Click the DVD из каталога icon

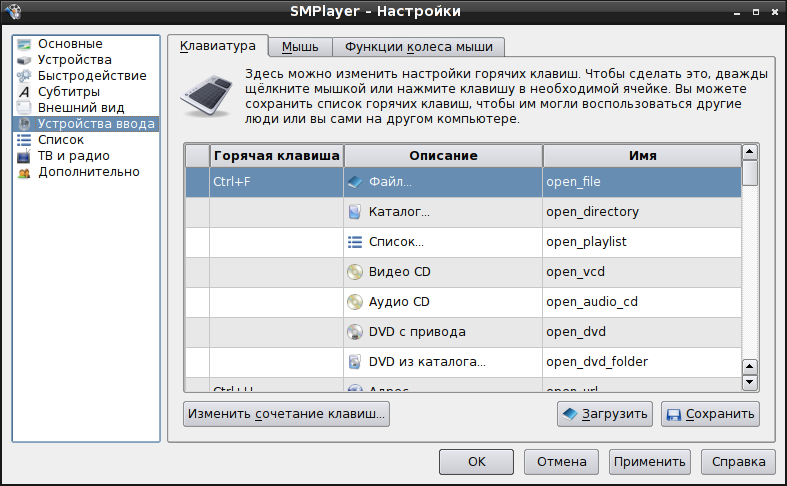[x=355, y=362]
